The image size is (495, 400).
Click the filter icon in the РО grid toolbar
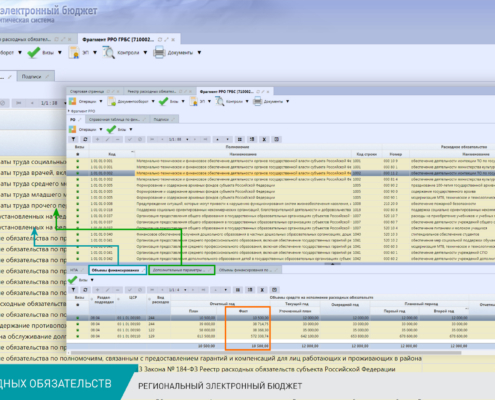[x=73, y=139]
